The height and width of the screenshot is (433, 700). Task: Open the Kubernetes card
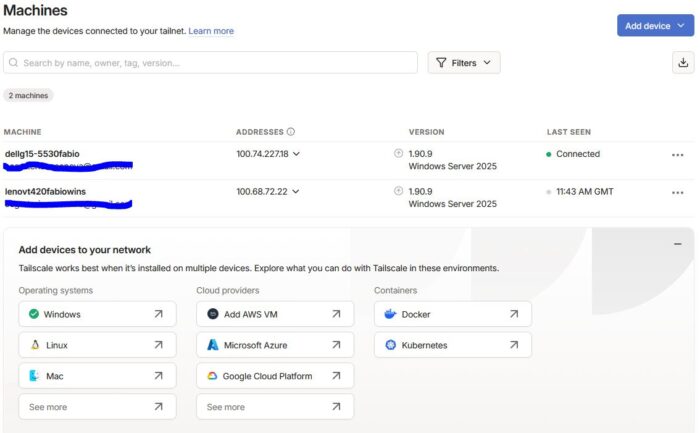click(453, 345)
